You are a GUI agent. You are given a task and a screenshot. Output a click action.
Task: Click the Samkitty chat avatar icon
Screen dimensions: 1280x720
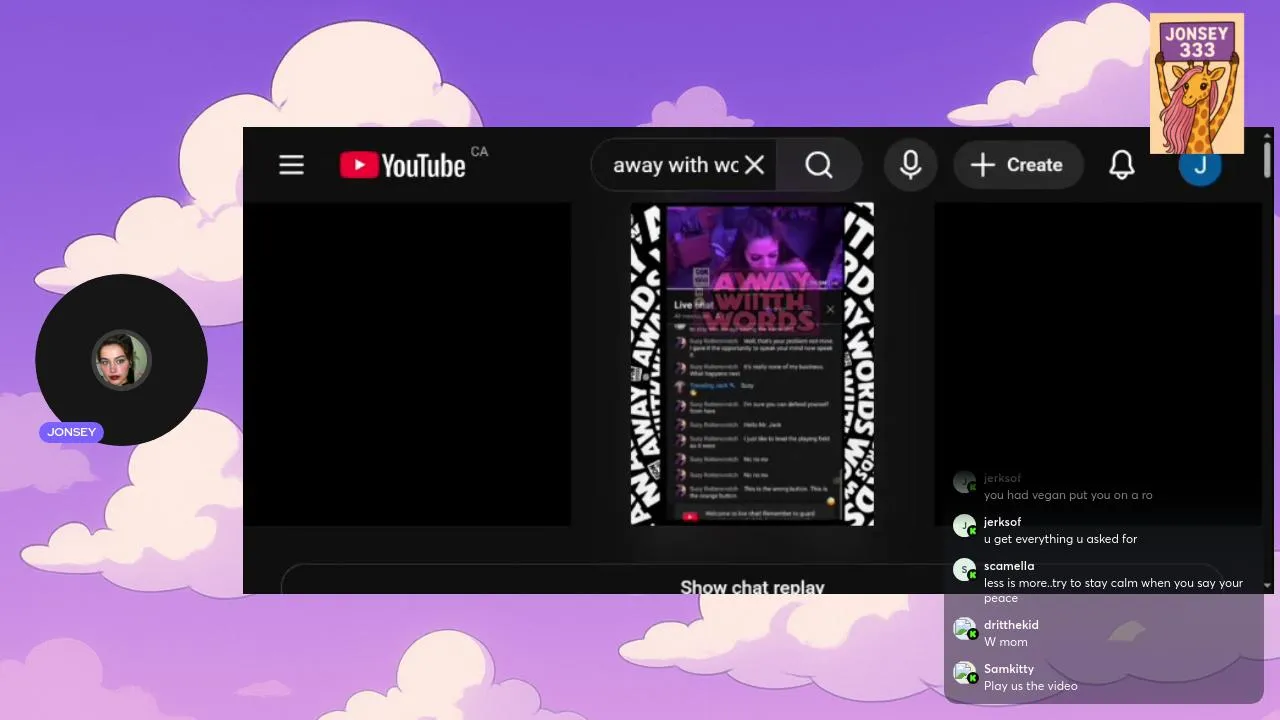point(964,673)
